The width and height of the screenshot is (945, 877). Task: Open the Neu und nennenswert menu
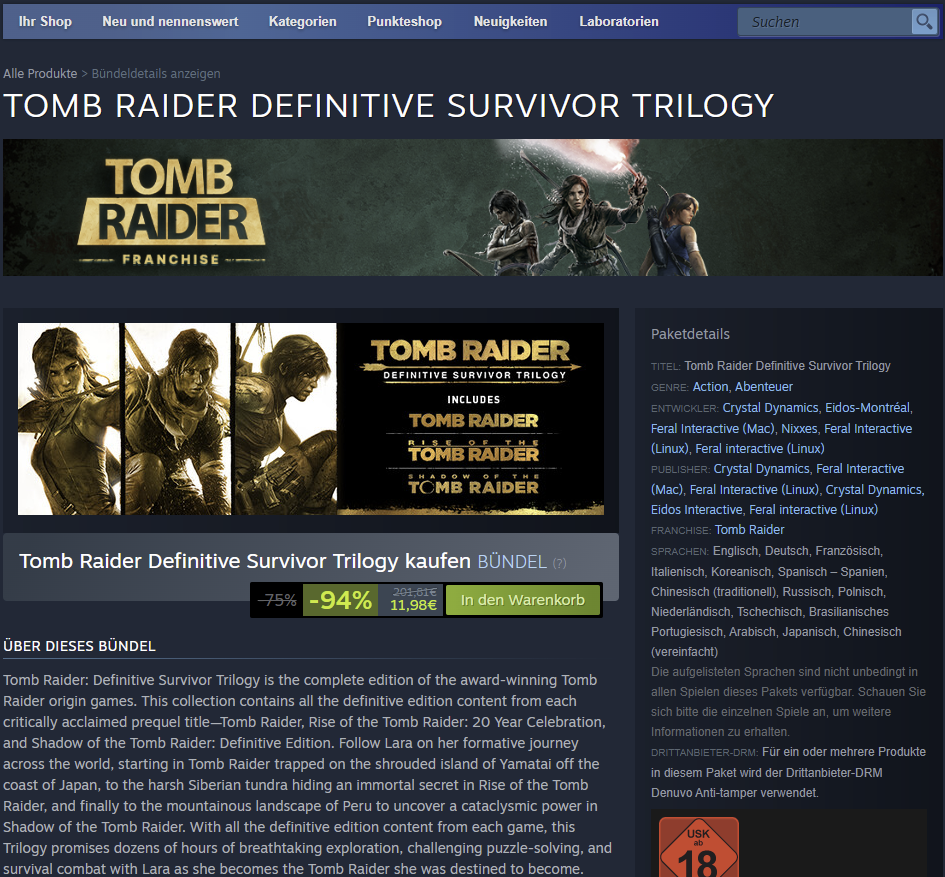[170, 22]
